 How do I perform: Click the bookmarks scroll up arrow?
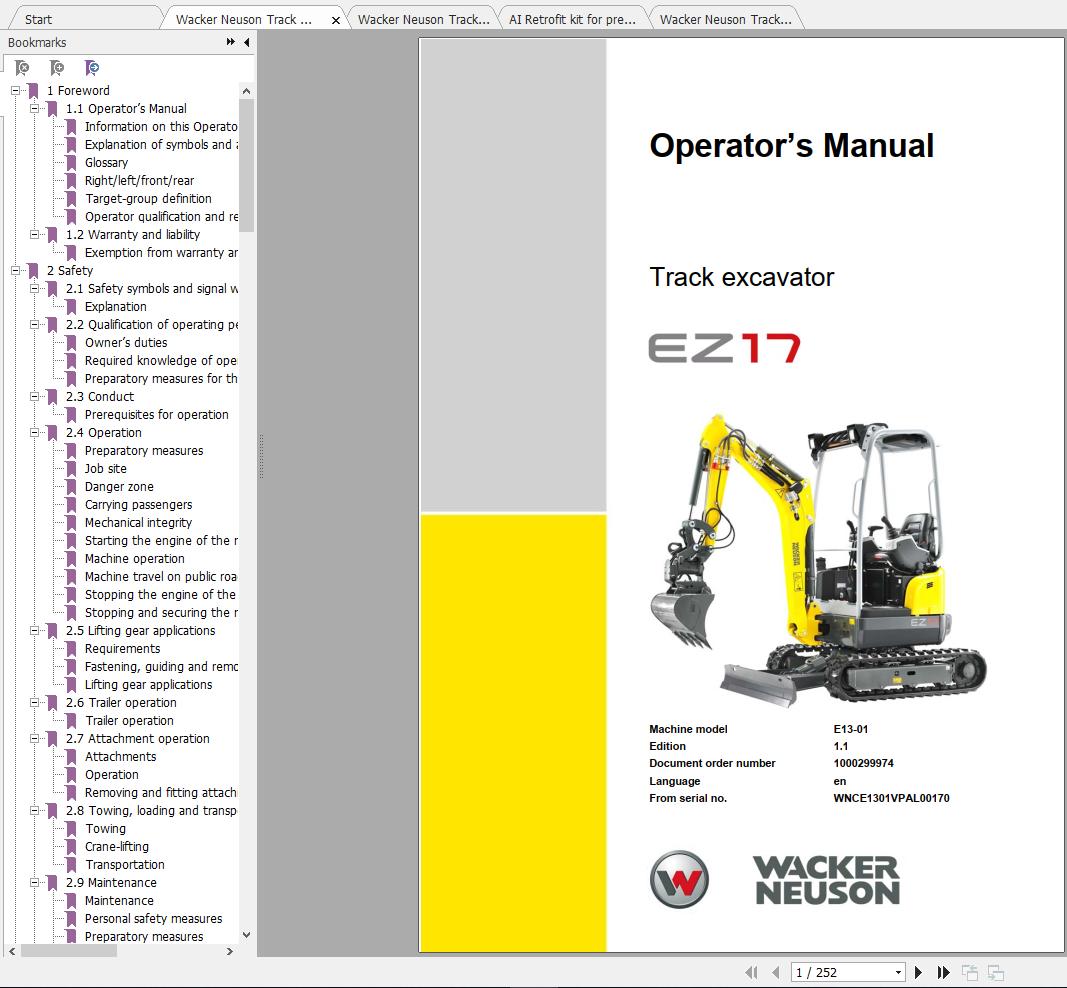pyautogui.click(x=246, y=90)
